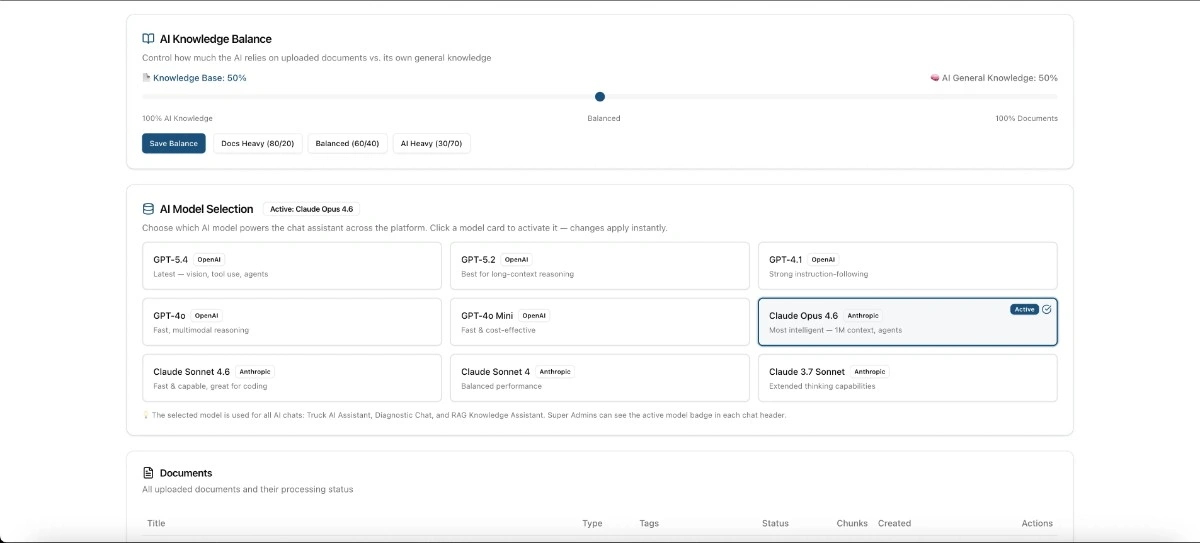Image resolution: width=1200 pixels, height=543 pixels.
Task: Click the Chunks column header
Action: pos(852,523)
